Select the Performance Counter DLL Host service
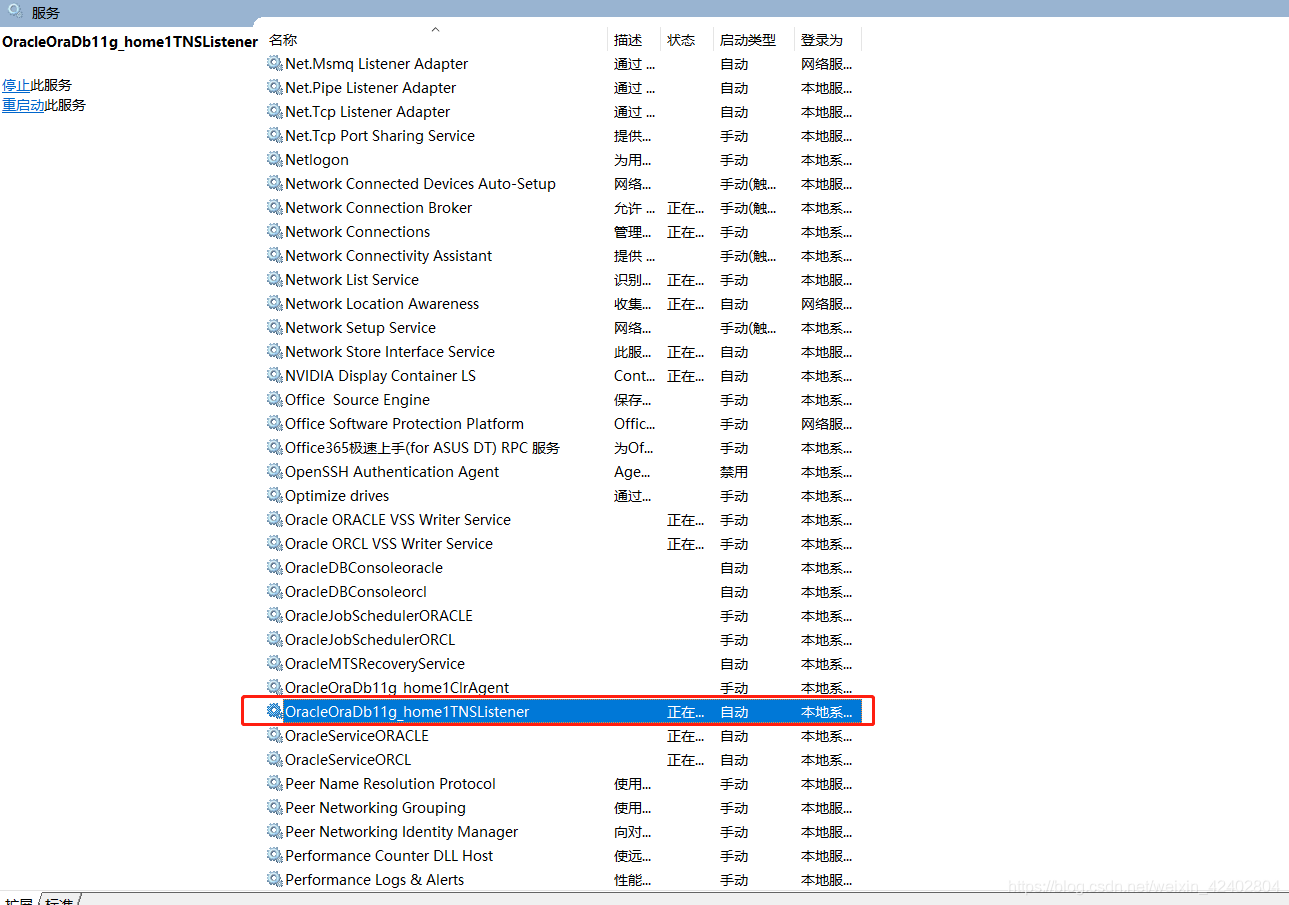1289x905 pixels. [389, 855]
